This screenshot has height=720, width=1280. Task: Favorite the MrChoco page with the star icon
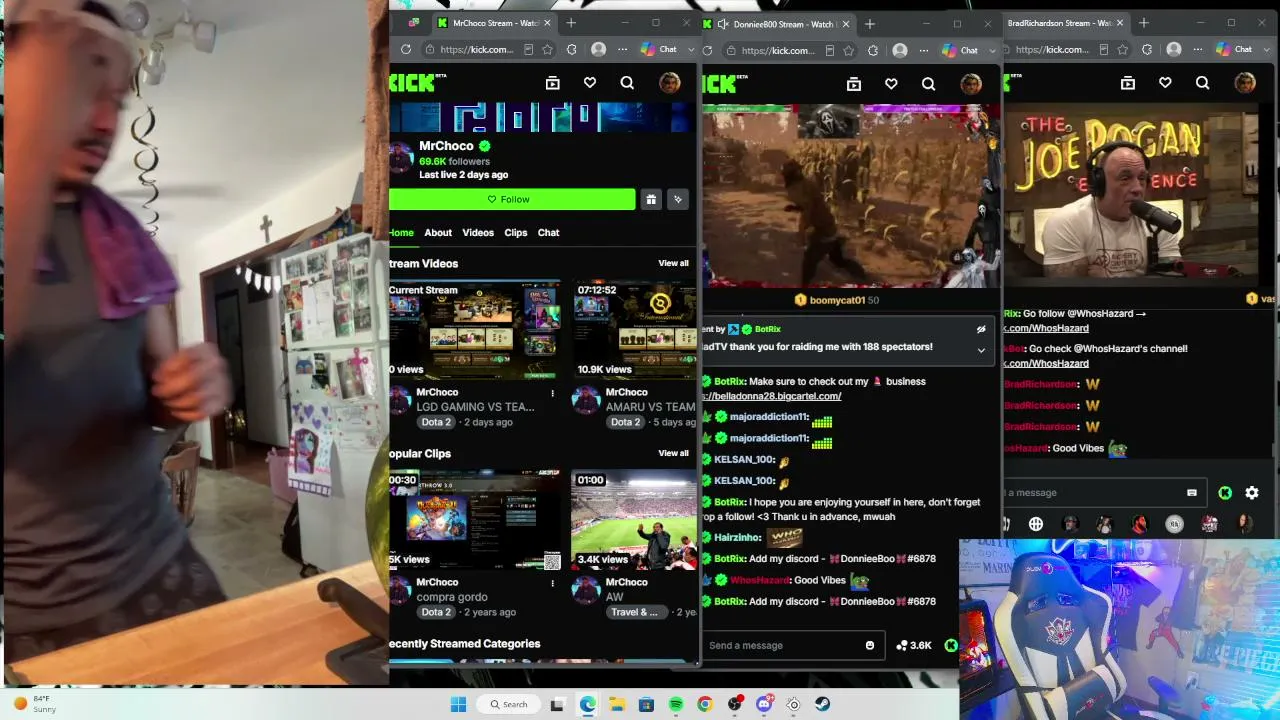[x=547, y=49]
